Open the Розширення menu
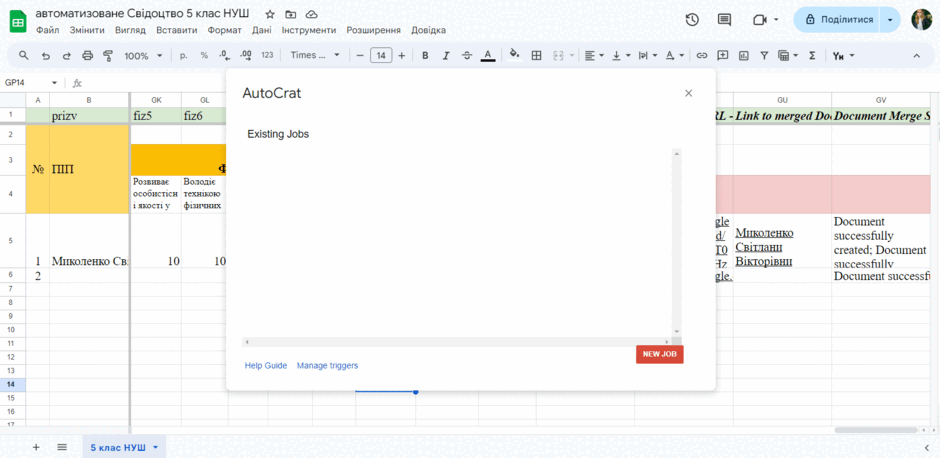Image resolution: width=940 pixels, height=458 pixels. (373, 30)
